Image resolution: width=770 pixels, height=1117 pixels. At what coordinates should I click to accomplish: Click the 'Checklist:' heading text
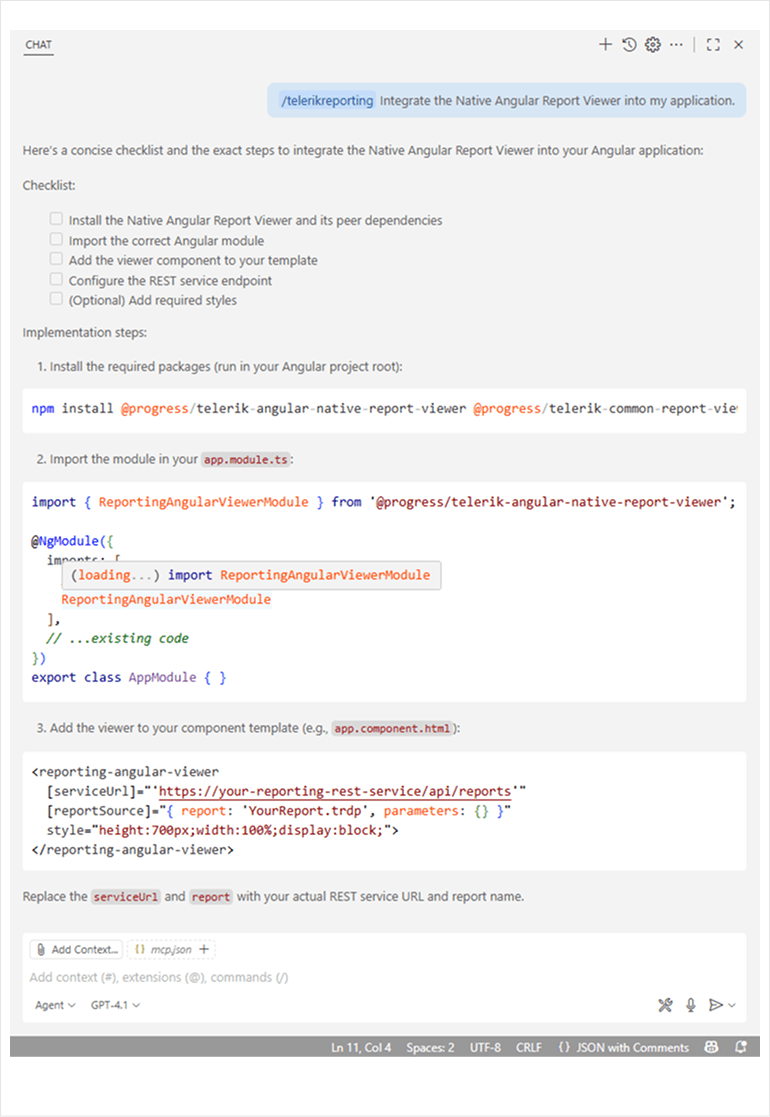pos(49,185)
